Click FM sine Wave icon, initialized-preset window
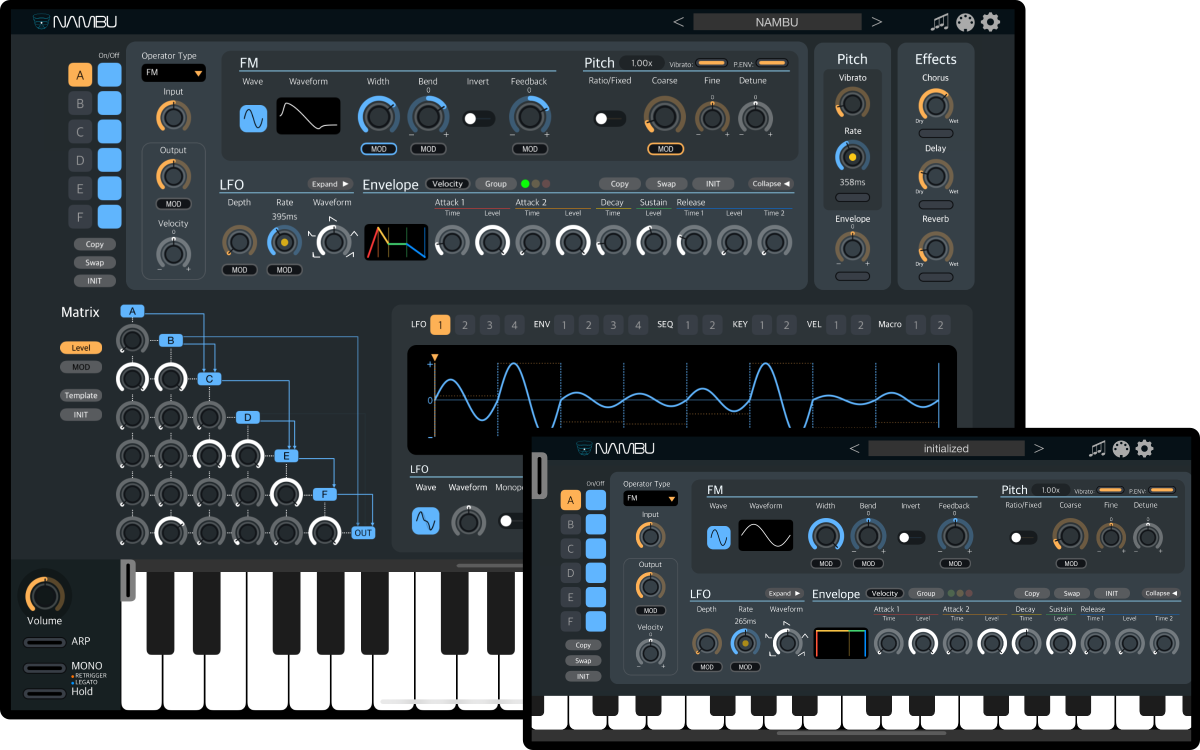This screenshot has height=750, width=1200. click(x=719, y=537)
